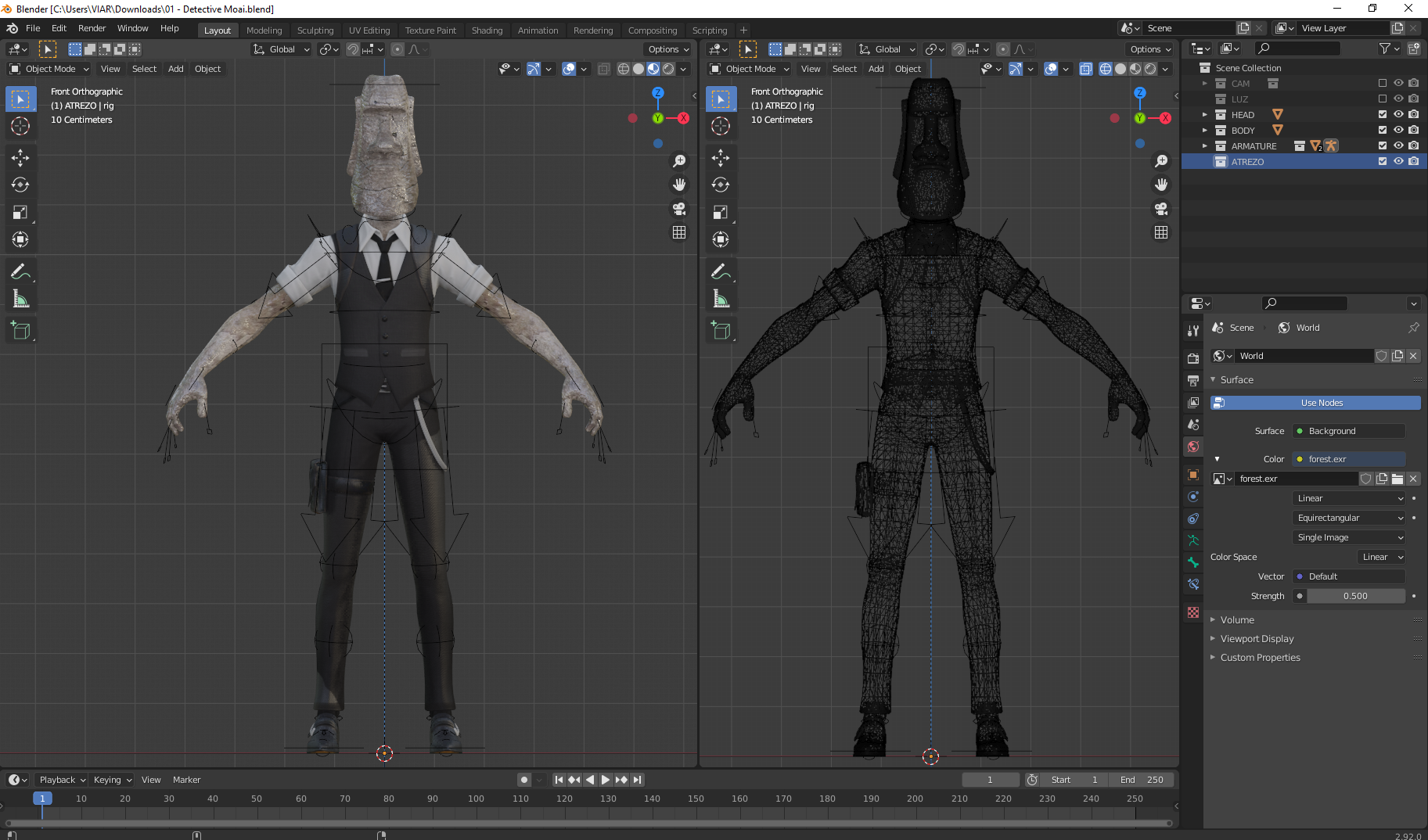Open the Render menu

(92, 28)
